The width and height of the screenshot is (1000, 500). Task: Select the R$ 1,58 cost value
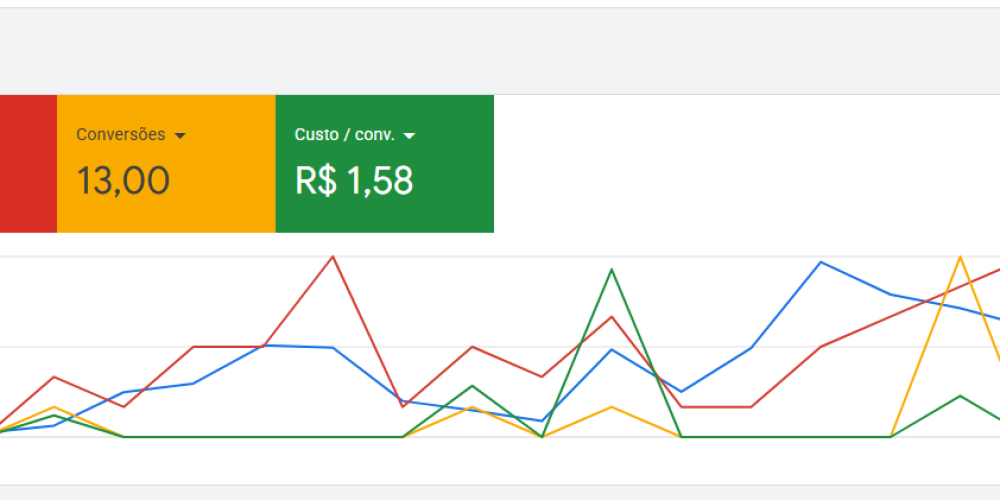[x=354, y=181]
